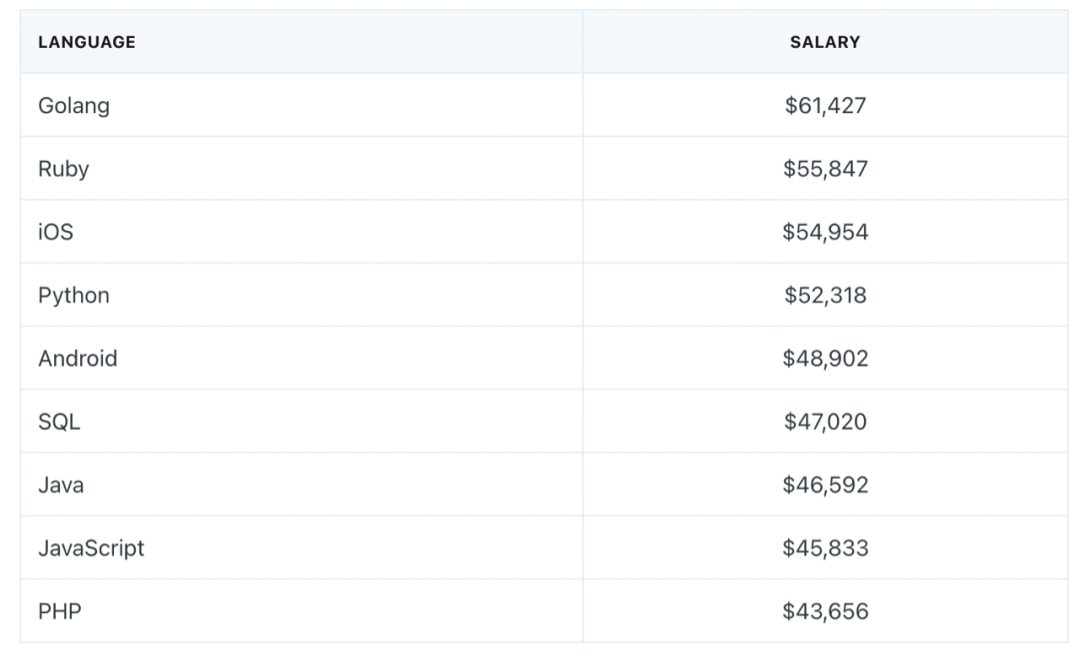Screen dimensions: 1080x656
Task: Select the Golang language cell
Action: pos(74,105)
